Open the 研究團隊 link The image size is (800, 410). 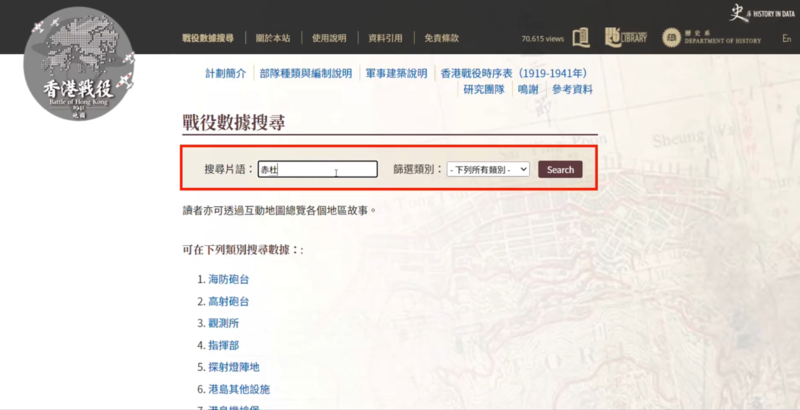coord(484,90)
